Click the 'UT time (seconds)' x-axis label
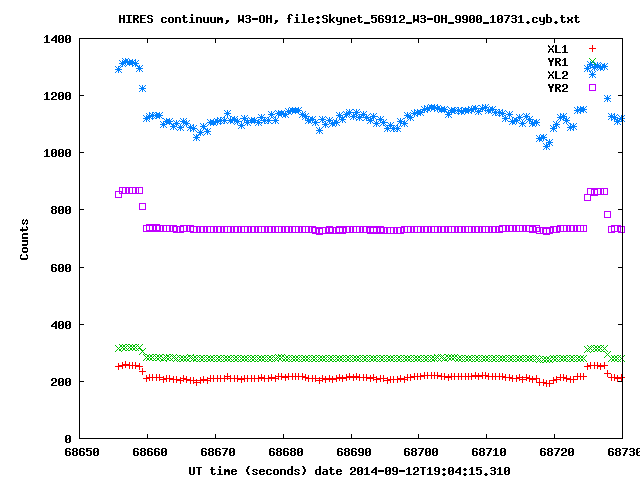Viewport: 640px width, 480px height. tap(247, 471)
